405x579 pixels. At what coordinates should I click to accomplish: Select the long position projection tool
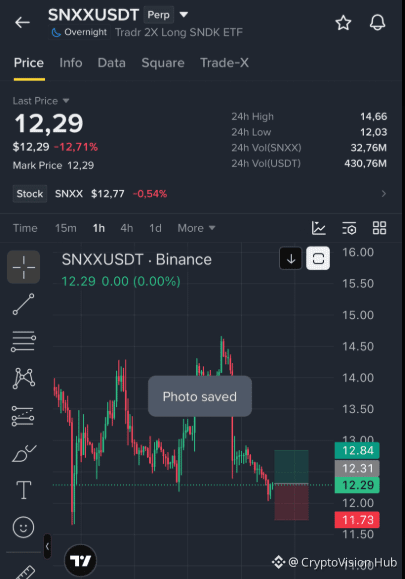tap(23, 416)
